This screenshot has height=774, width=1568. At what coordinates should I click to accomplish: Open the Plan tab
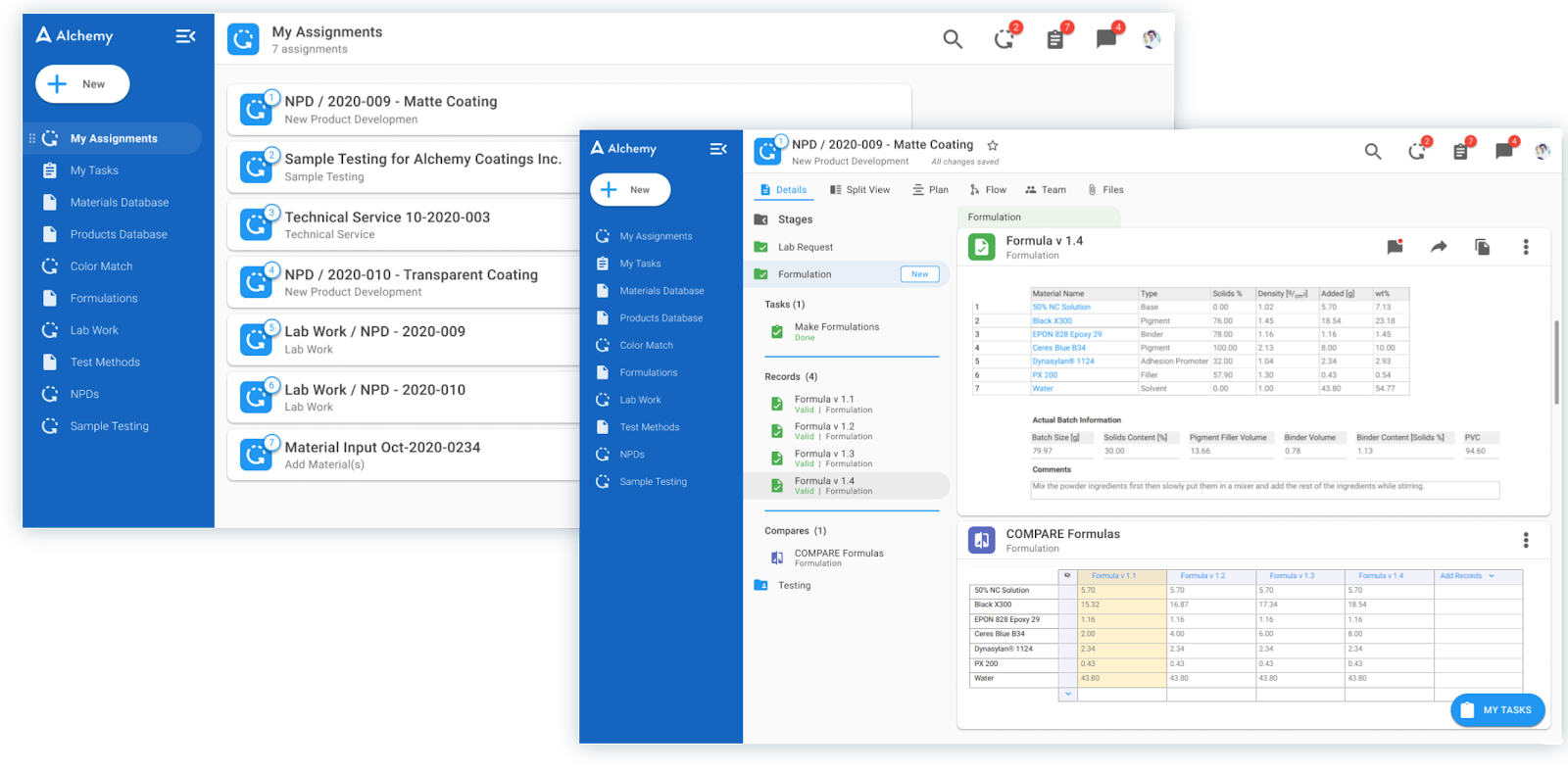coord(930,190)
